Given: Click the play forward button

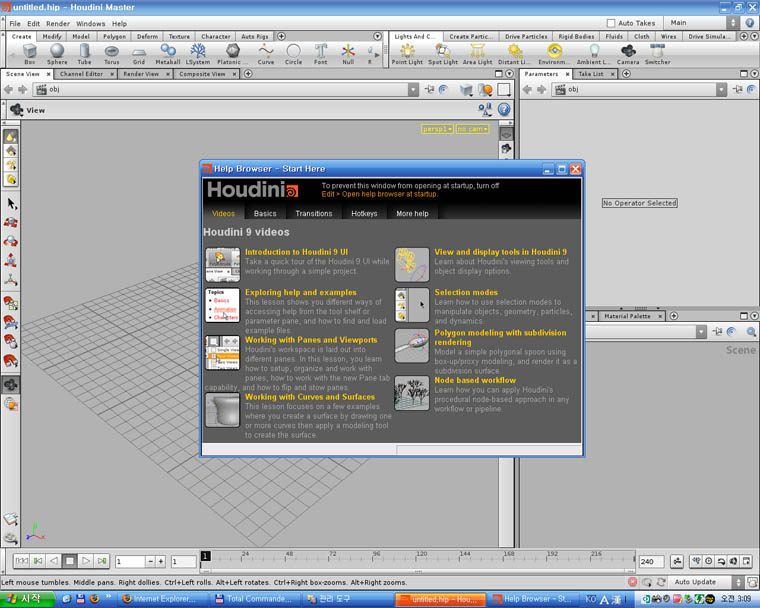Looking at the screenshot, I should click(x=85, y=561).
